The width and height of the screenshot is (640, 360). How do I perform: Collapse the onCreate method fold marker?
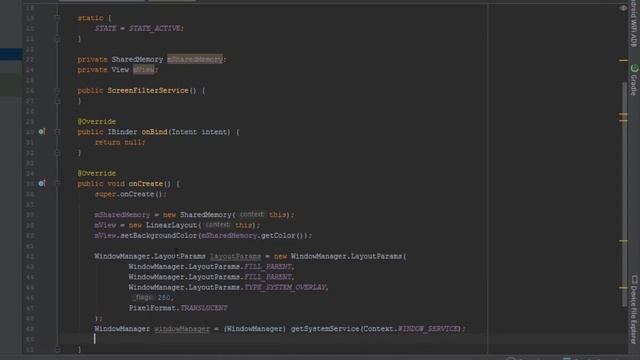pos(58,184)
